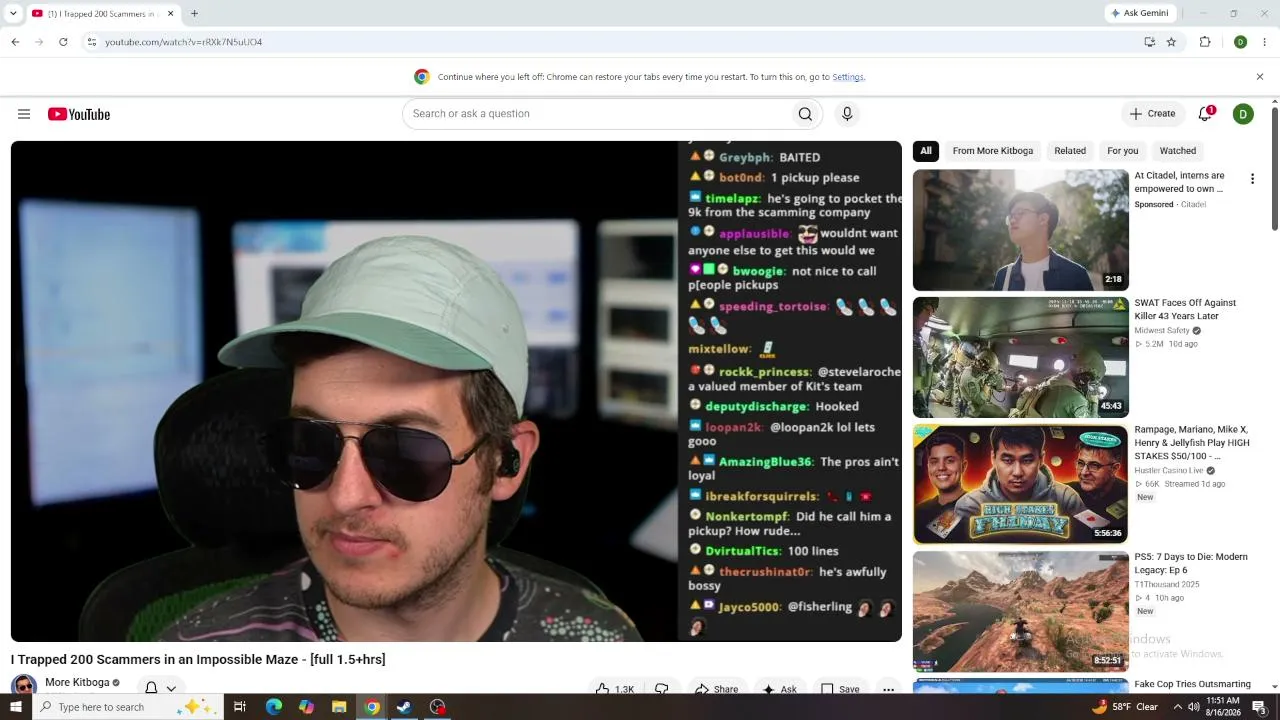This screenshot has width=1280, height=720.
Task: Click the search magnifier button
Action: (x=805, y=114)
